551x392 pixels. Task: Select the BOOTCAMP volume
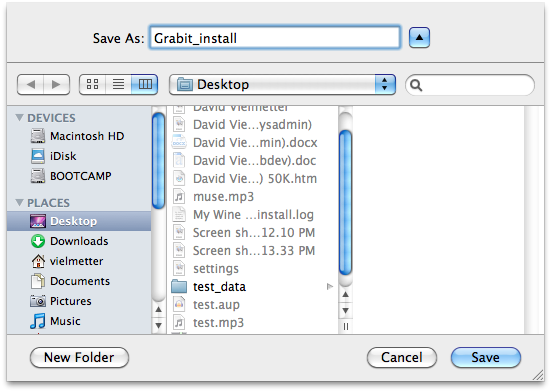(71, 176)
